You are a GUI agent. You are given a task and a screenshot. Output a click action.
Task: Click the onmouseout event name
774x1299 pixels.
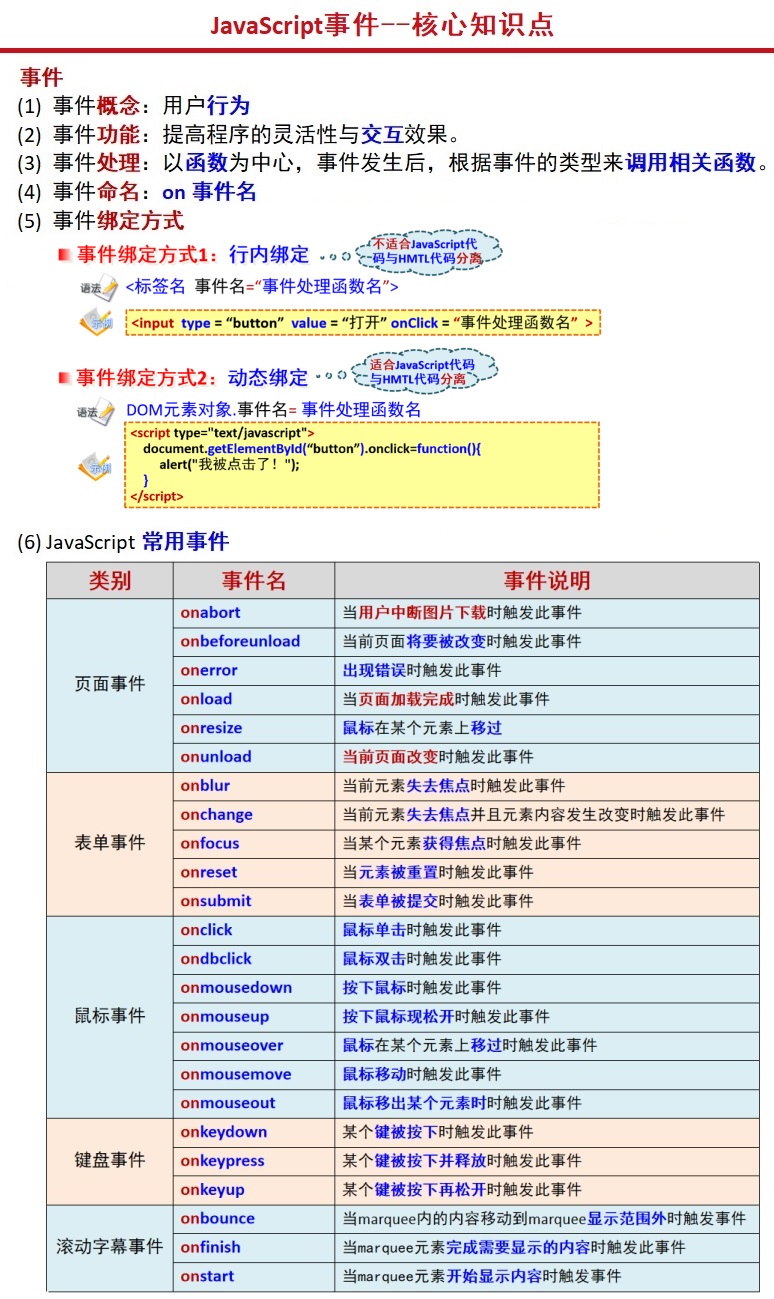[x=228, y=1103]
